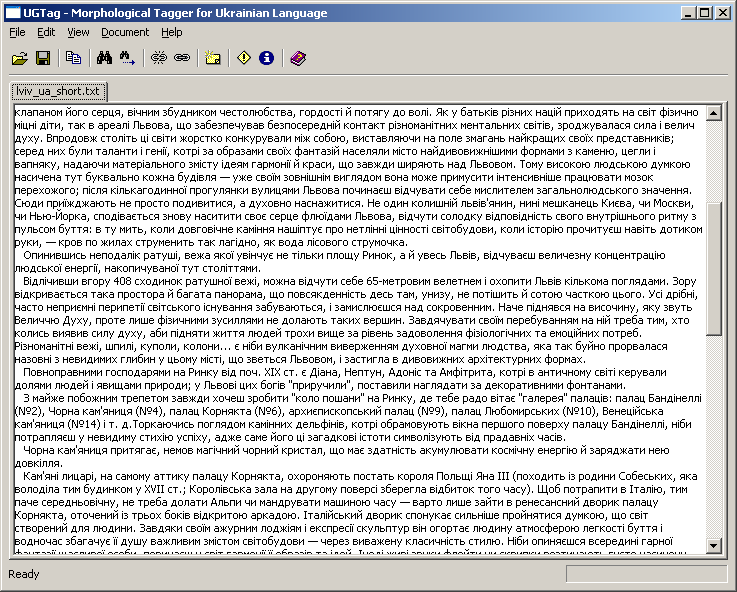The width and height of the screenshot is (737, 592).
Task: Click the Copy documents icon
Action: tap(74, 58)
